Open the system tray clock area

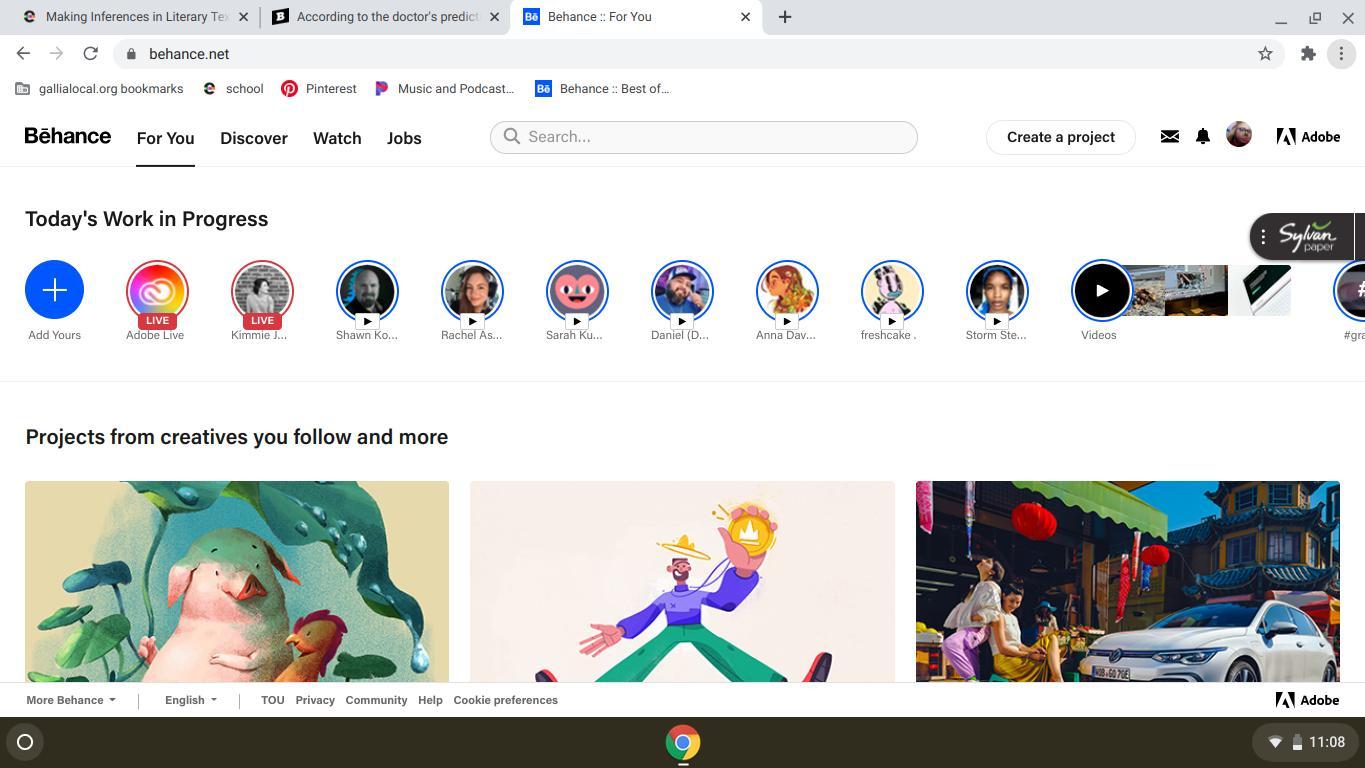[x=1305, y=742]
